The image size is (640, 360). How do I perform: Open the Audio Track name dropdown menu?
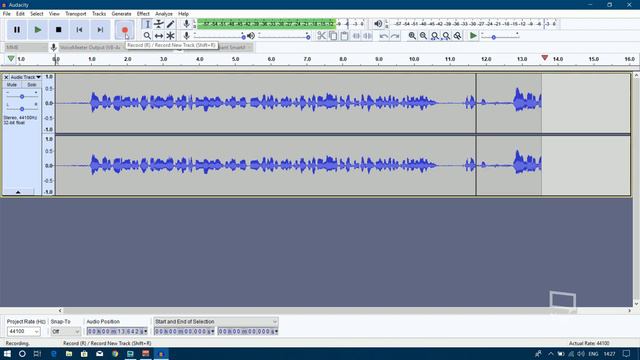click(26, 77)
